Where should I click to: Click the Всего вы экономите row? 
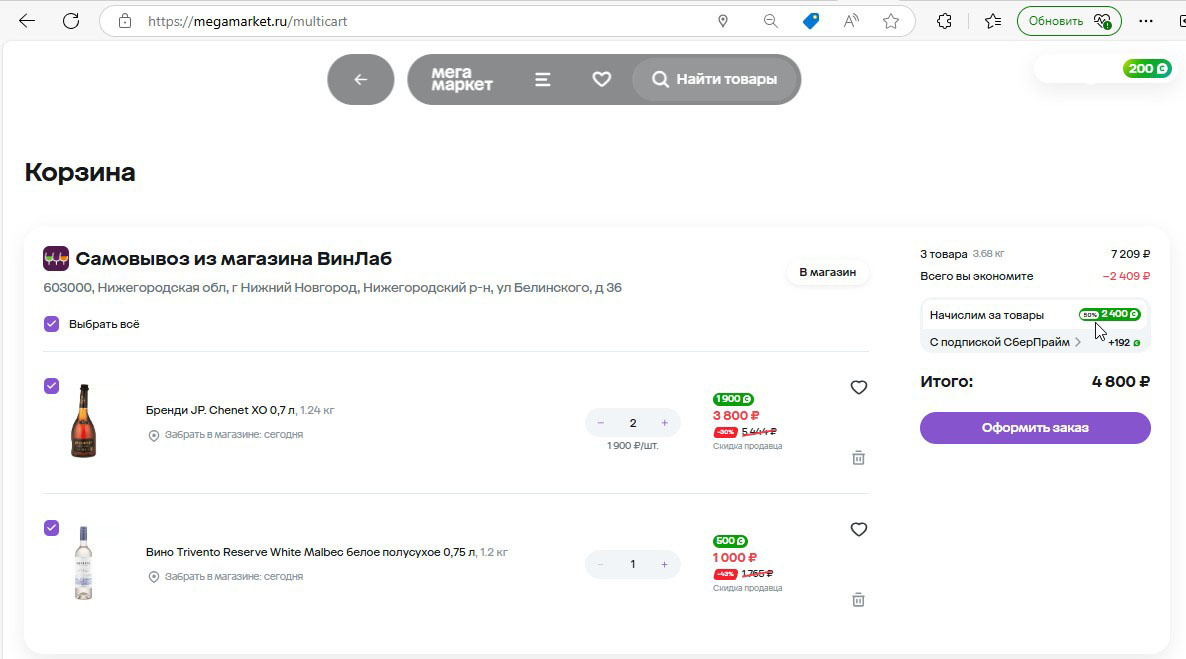click(x=1035, y=276)
